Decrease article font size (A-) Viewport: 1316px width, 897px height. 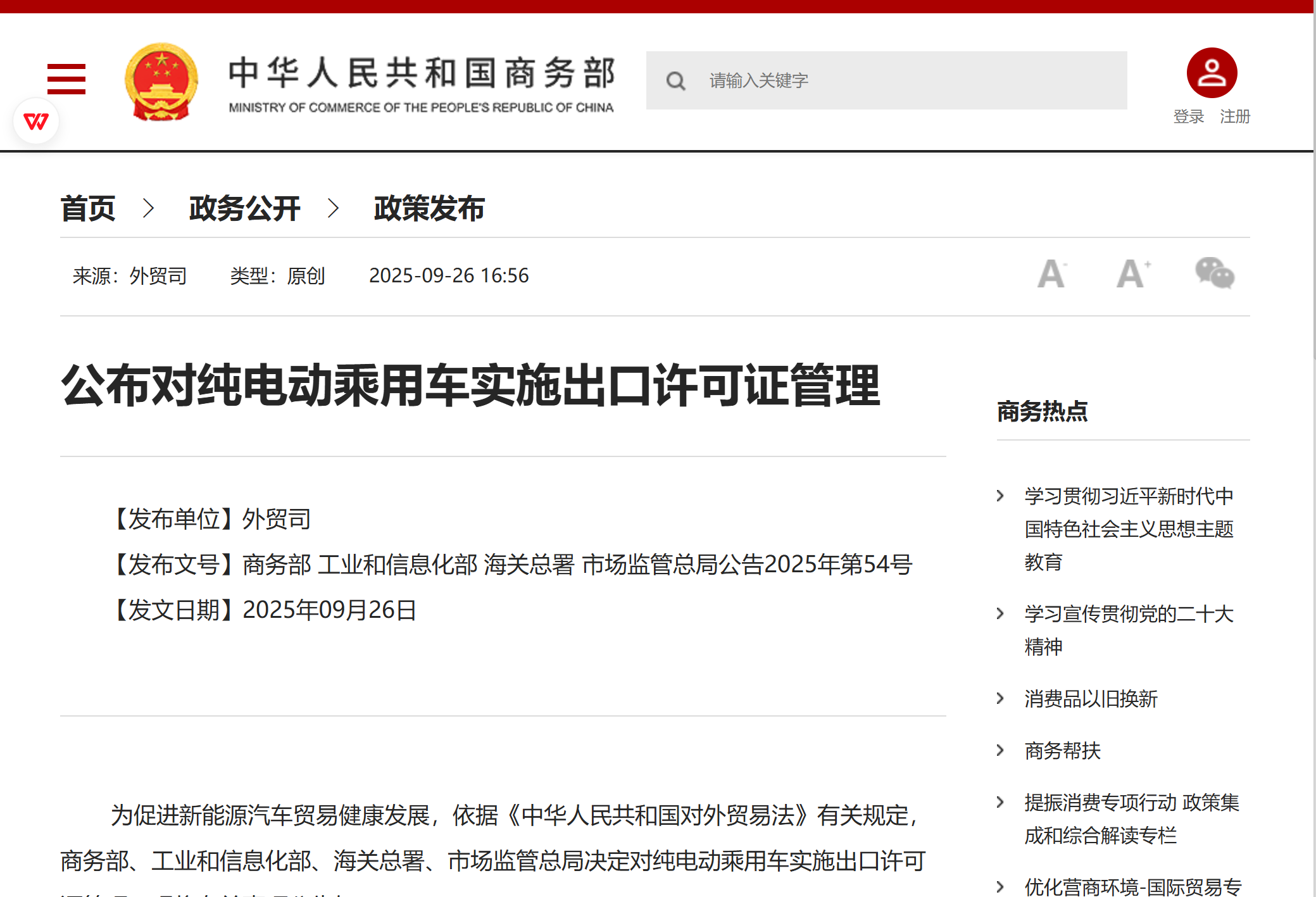1051,274
